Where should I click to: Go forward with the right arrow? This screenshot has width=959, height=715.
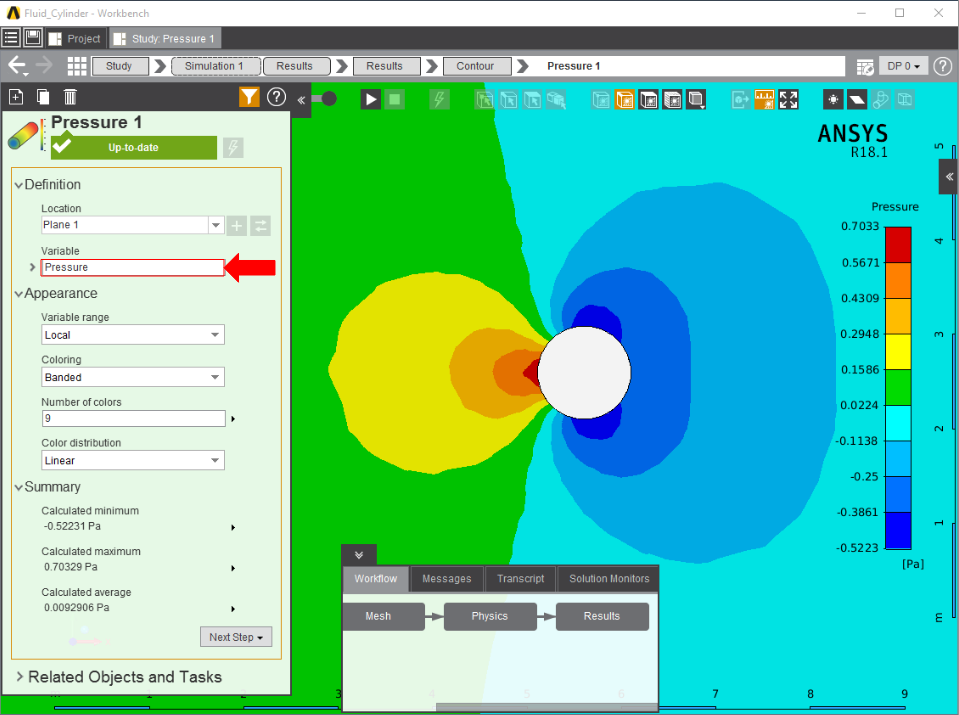click(x=44, y=65)
